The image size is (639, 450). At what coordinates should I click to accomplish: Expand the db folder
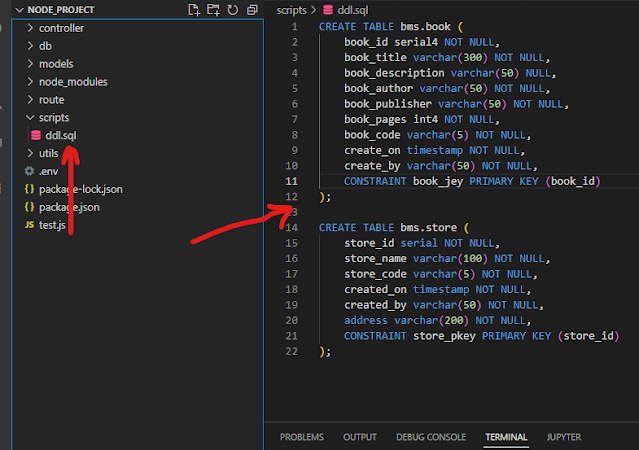tap(30, 46)
